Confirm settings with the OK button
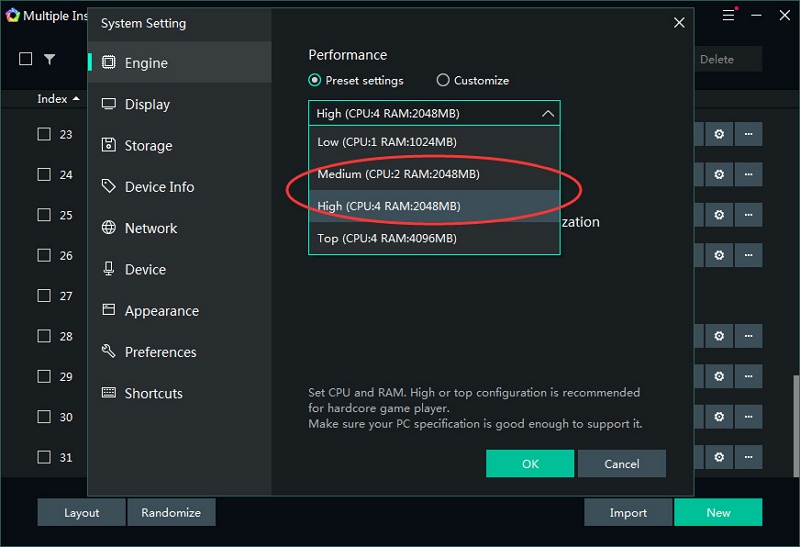Image resolution: width=800 pixels, height=547 pixels. 530,464
